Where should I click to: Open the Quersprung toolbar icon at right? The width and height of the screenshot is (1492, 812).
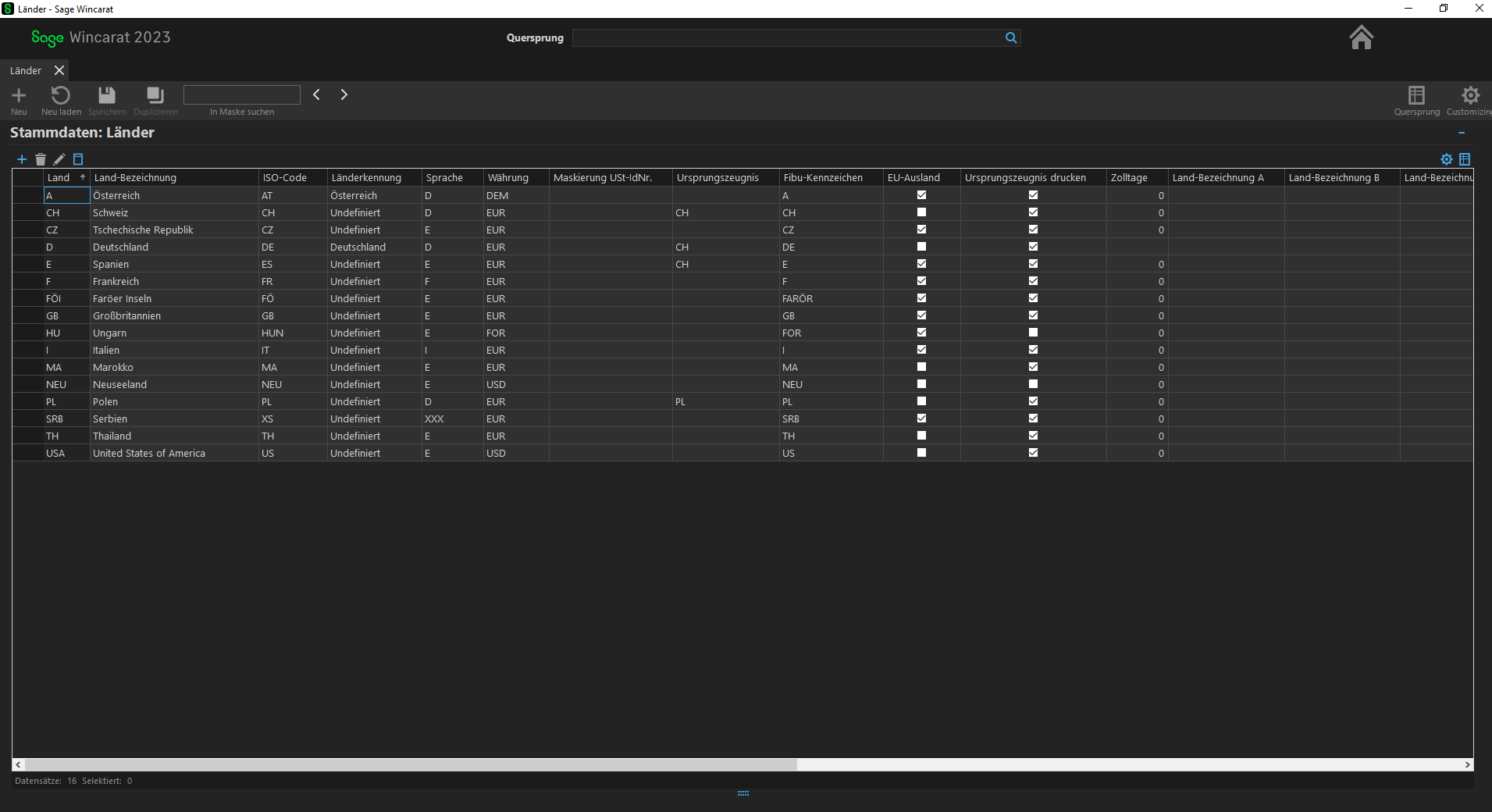[x=1416, y=95]
